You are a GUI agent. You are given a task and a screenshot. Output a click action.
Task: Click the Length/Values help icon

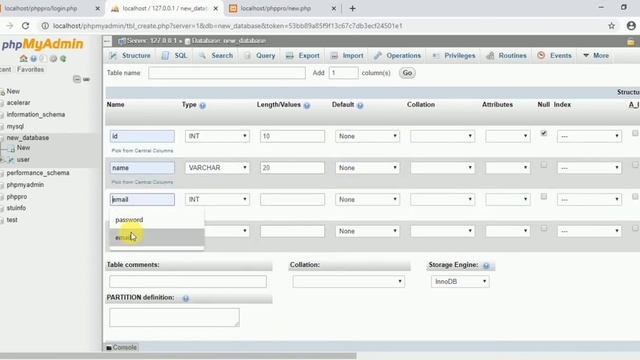[307, 105]
